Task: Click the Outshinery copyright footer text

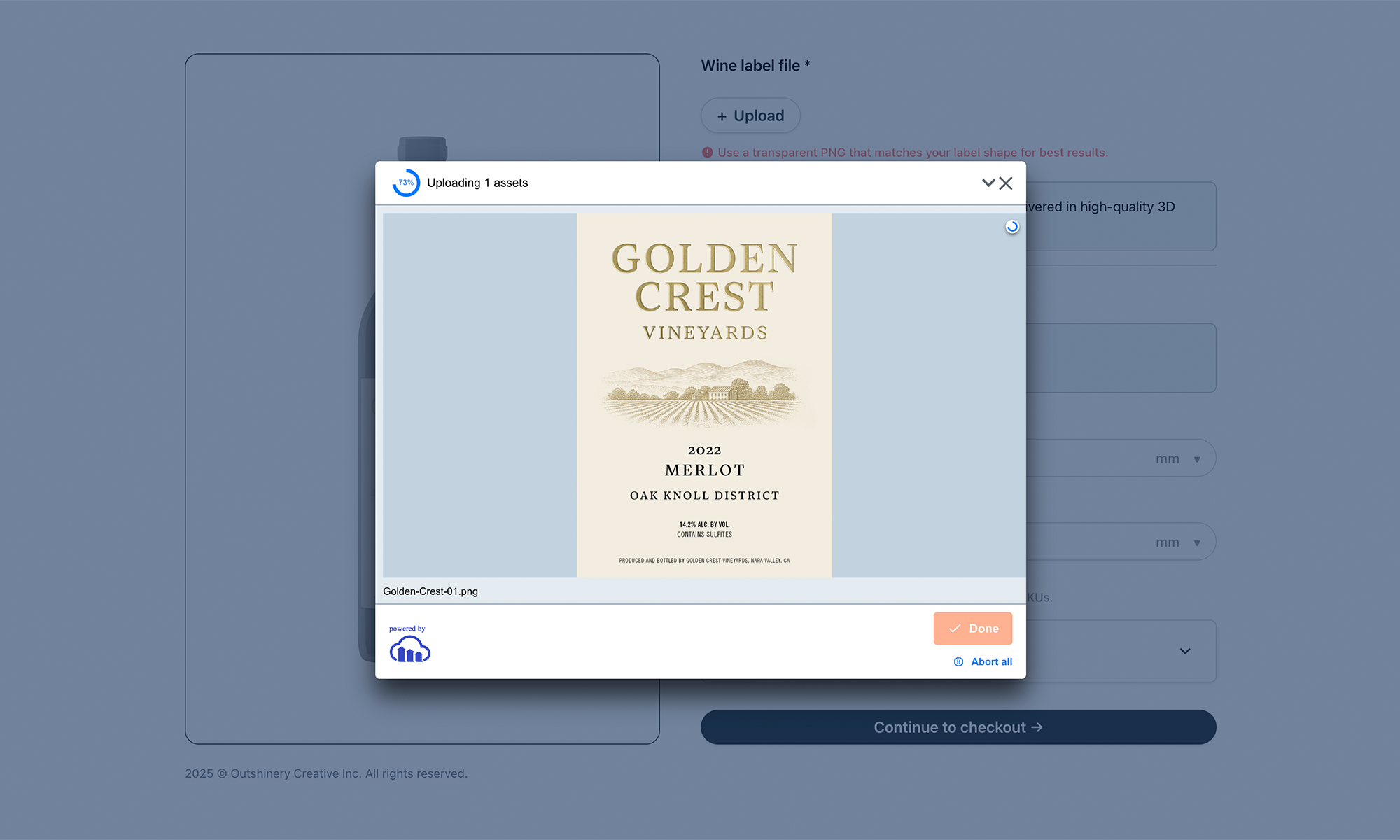Action: click(x=326, y=773)
